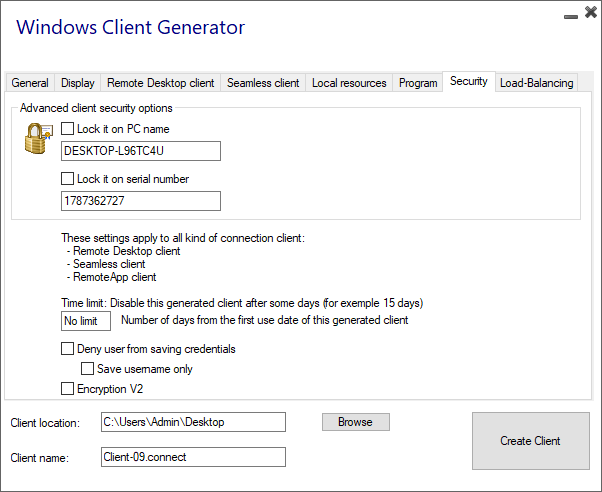The width and height of the screenshot is (602, 492).
Task: Open Local resources tab
Action: pyautogui.click(x=349, y=83)
